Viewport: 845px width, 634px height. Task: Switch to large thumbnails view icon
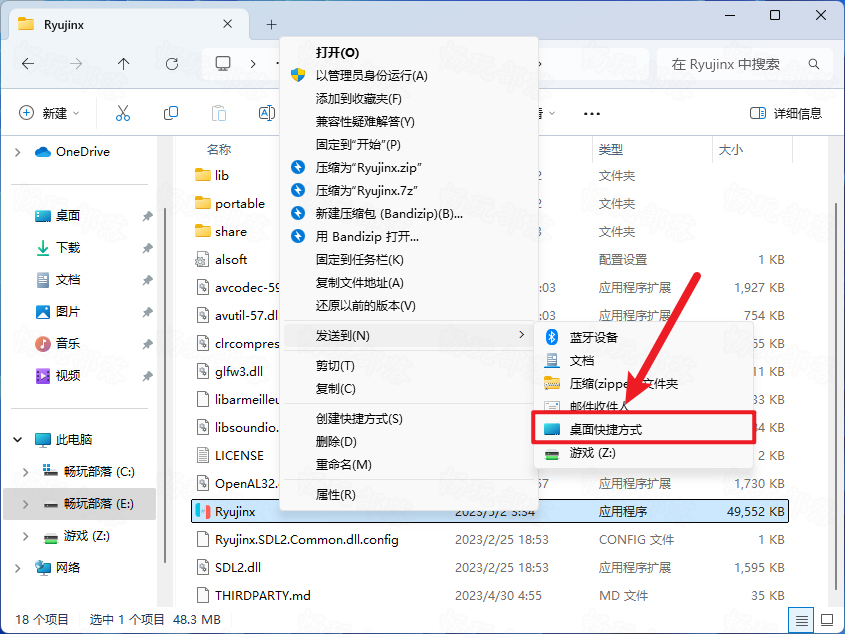pyautogui.click(x=827, y=620)
